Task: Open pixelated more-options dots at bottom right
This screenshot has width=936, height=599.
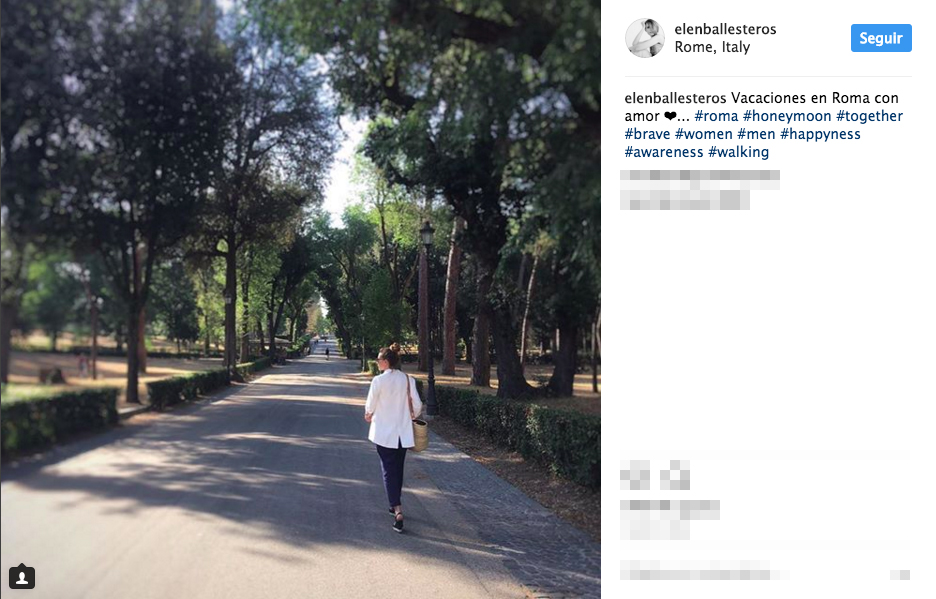Action: click(900, 575)
